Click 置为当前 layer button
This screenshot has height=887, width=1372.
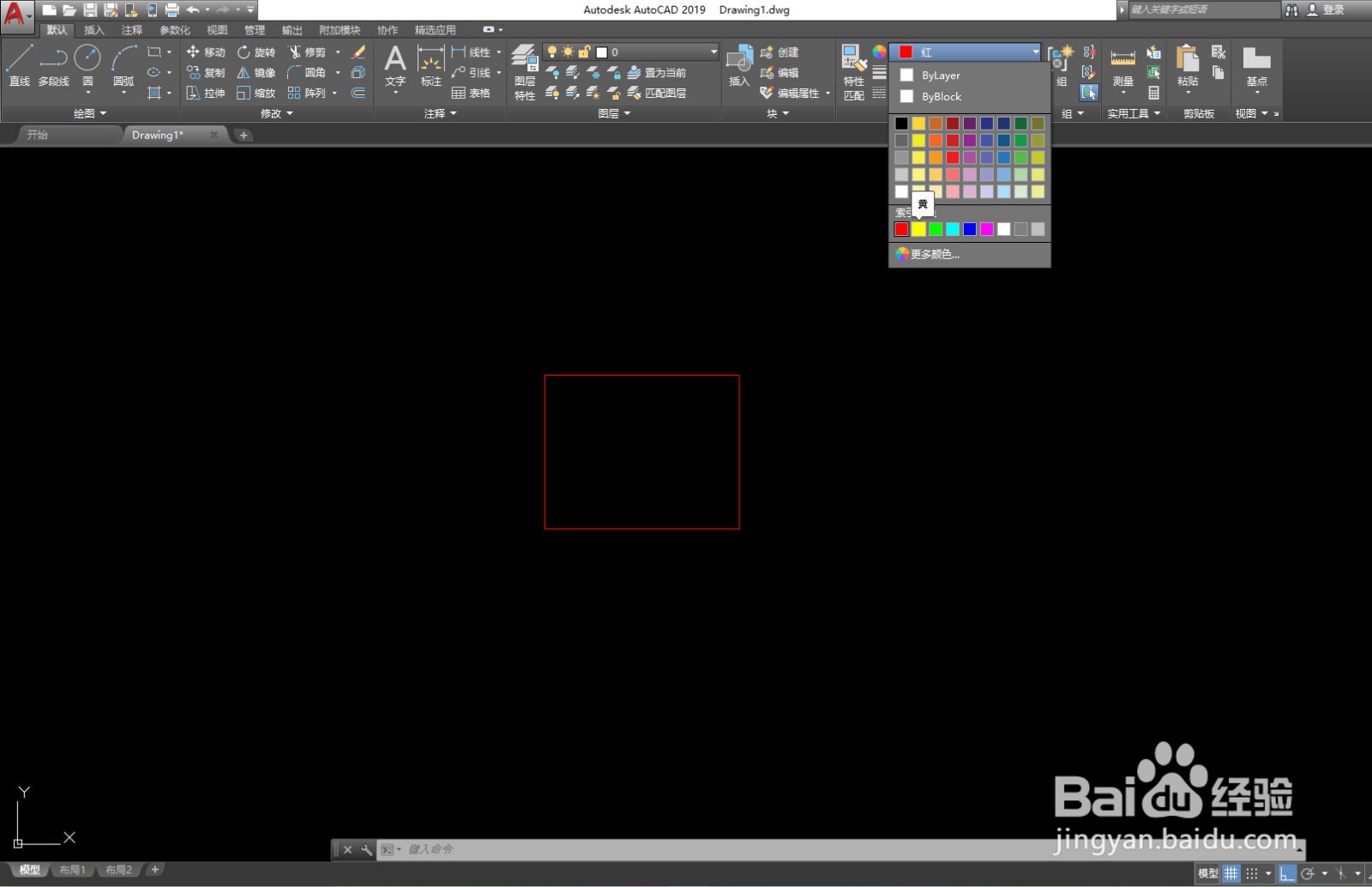click(x=656, y=73)
